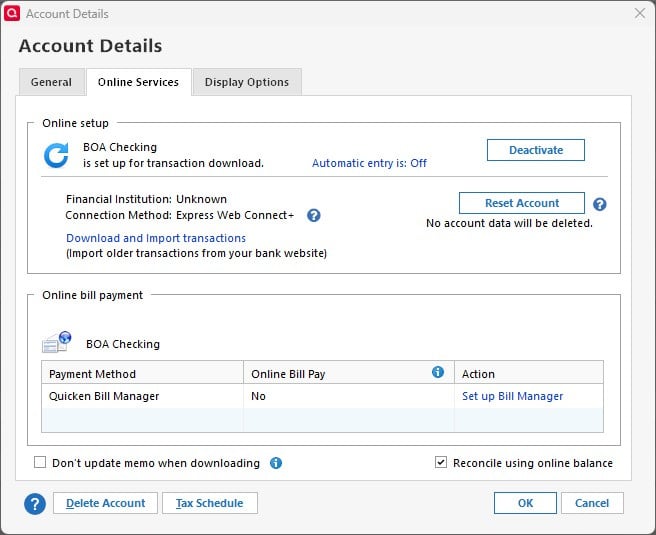Open Download and Import transactions link
Viewport: 656px width, 535px height.
click(x=156, y=238)
